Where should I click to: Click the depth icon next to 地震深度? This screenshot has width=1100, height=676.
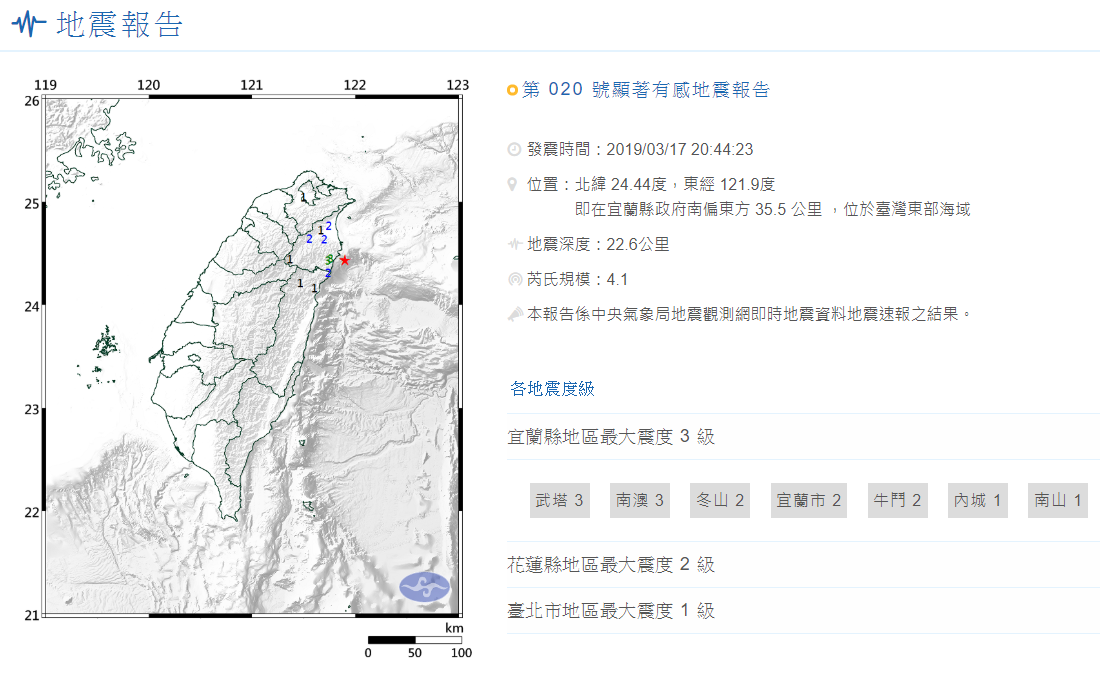(x=514, y=244)
